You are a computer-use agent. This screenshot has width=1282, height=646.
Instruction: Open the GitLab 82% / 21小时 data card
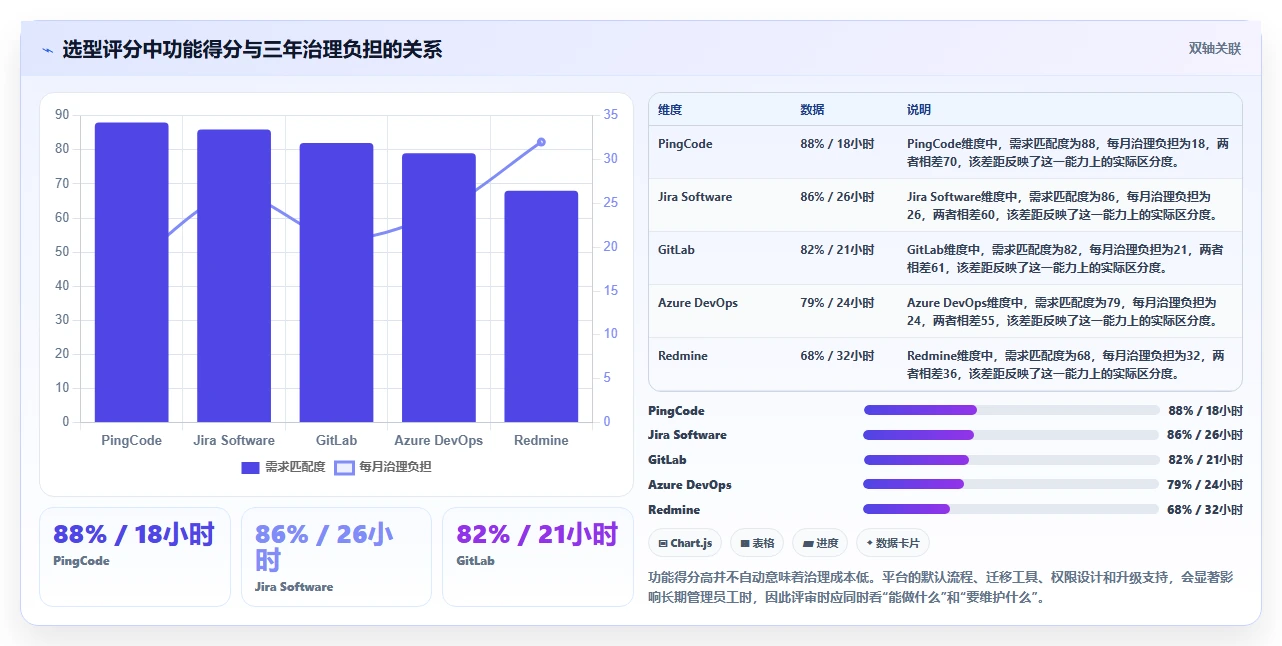(538, 556)
